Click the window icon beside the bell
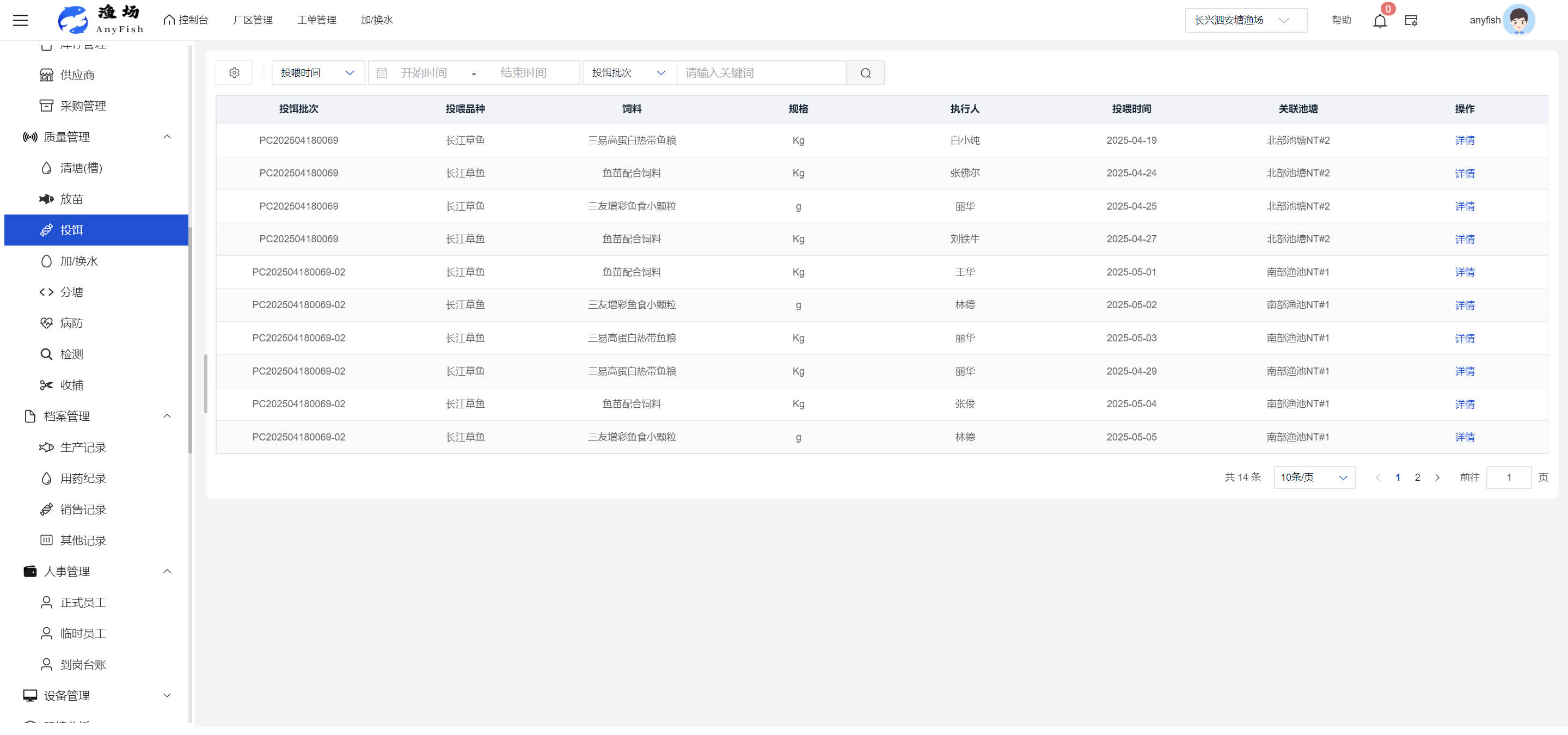1568x735 pixels. [x=1411, y=21]
